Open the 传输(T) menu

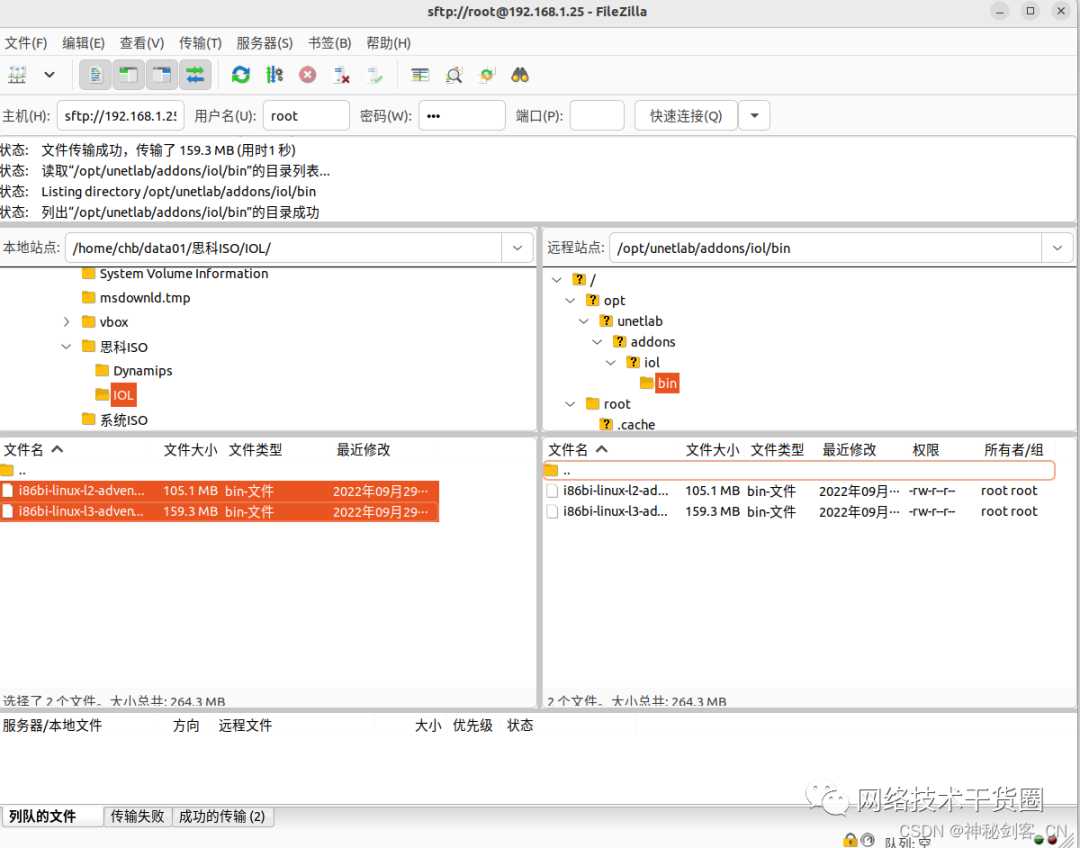tap(199, 43)
